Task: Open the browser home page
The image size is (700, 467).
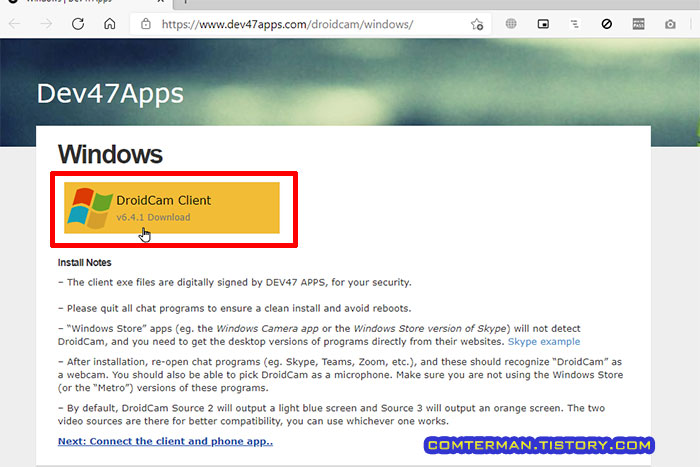Action: (x=110, y=24)
